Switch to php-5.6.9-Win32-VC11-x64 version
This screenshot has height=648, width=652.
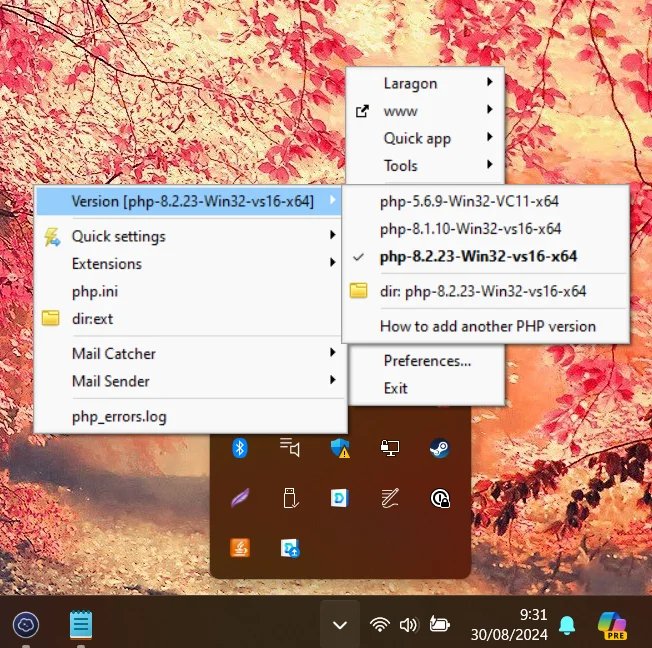coord(486,201)
